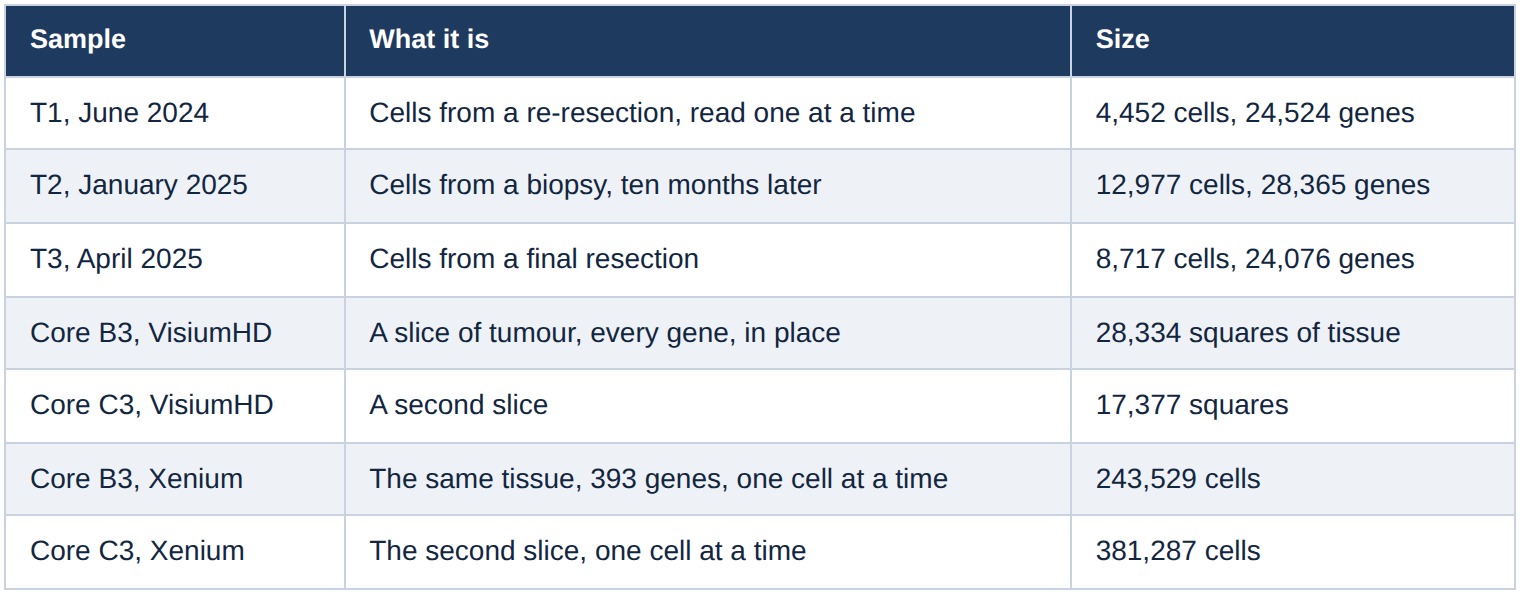1520x596 pixels.
Task: Select the re-resection description cell
Action: coord(708,113)
